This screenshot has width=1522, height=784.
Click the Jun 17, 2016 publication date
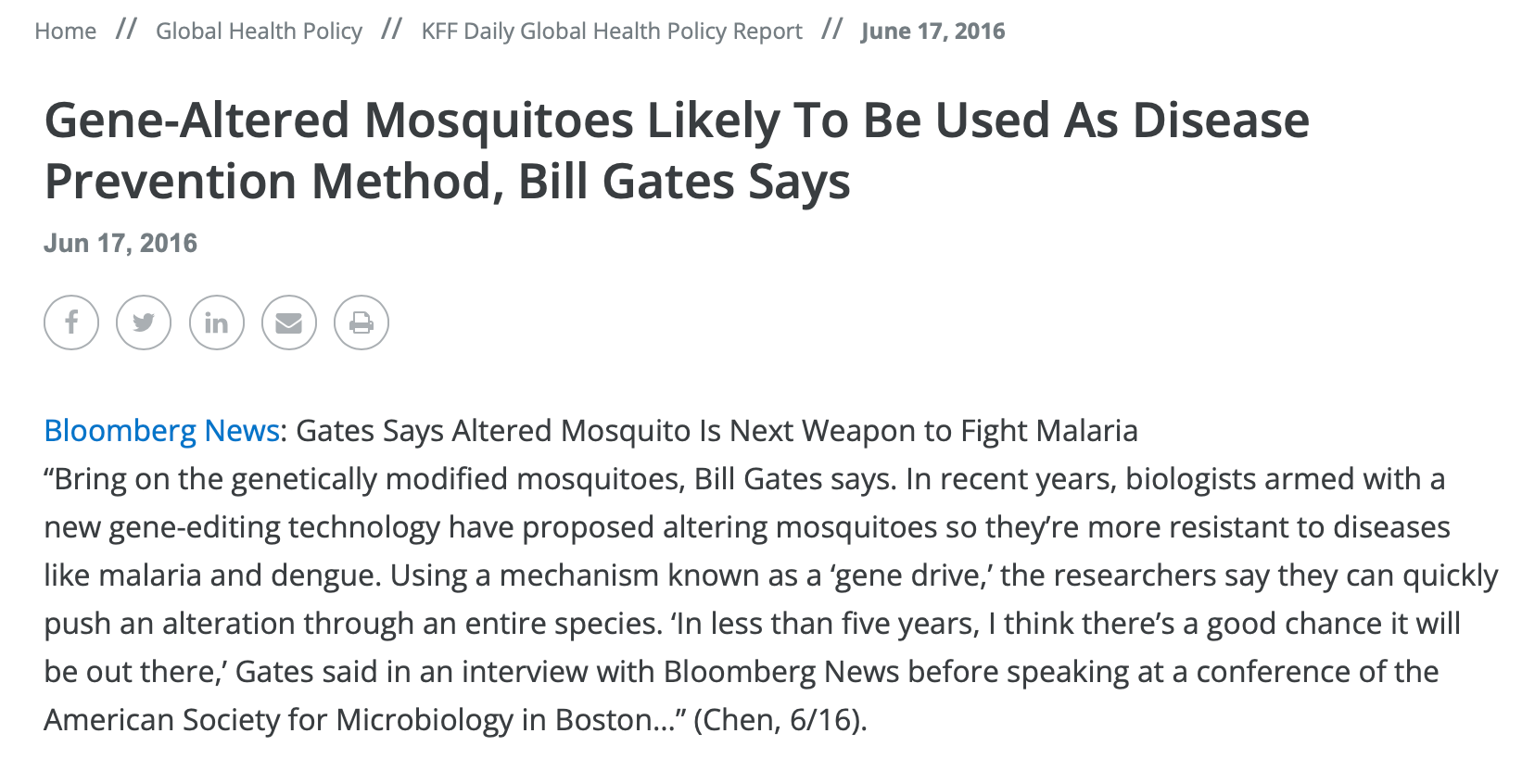(x=120, y=243)
